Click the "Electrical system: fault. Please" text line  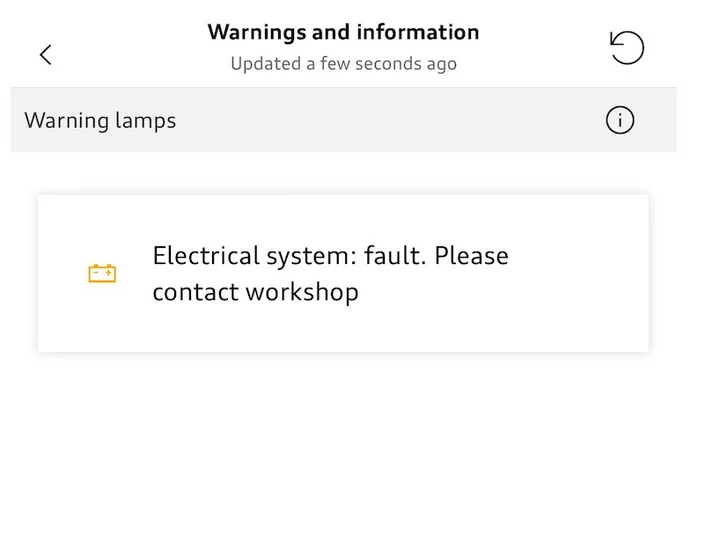pos(330,256)
